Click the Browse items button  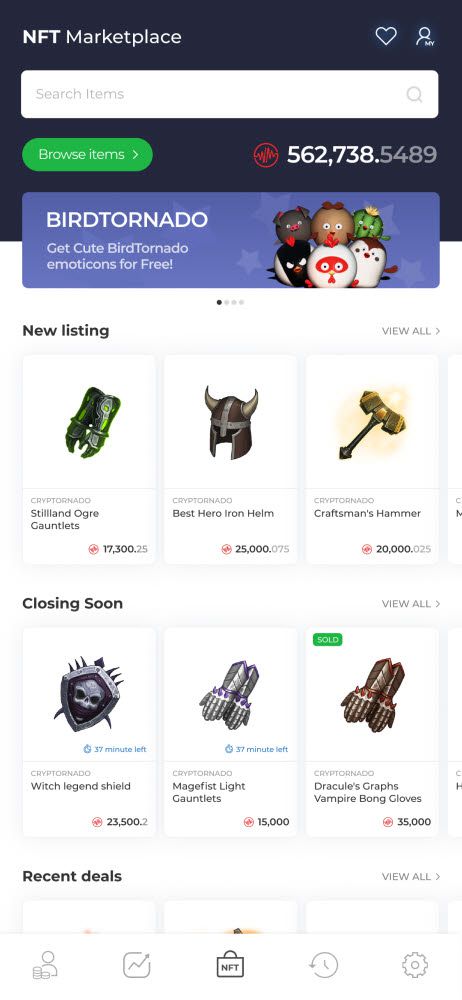click(x=87, y=154)
